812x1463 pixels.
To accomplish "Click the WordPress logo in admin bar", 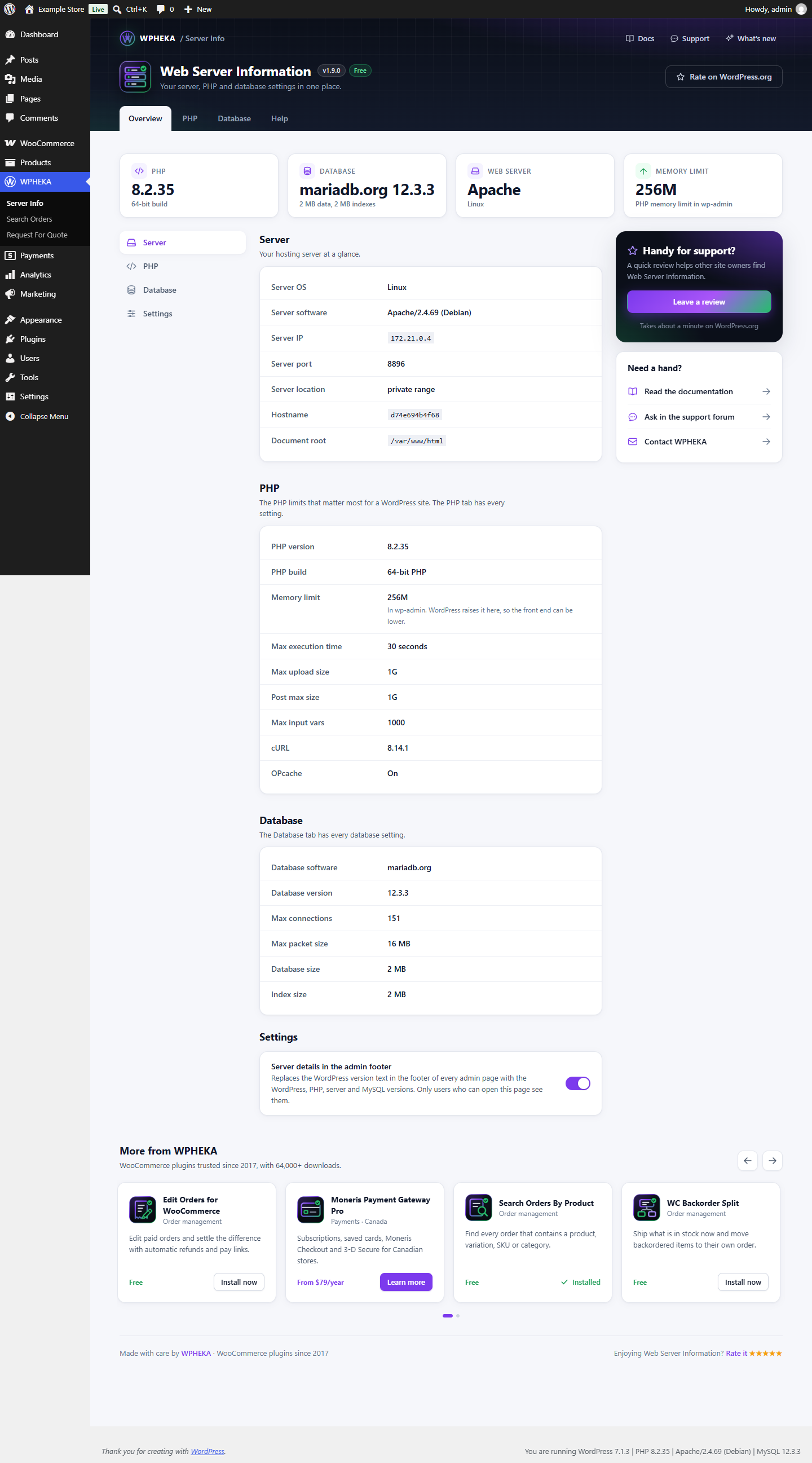I will 10,9.
